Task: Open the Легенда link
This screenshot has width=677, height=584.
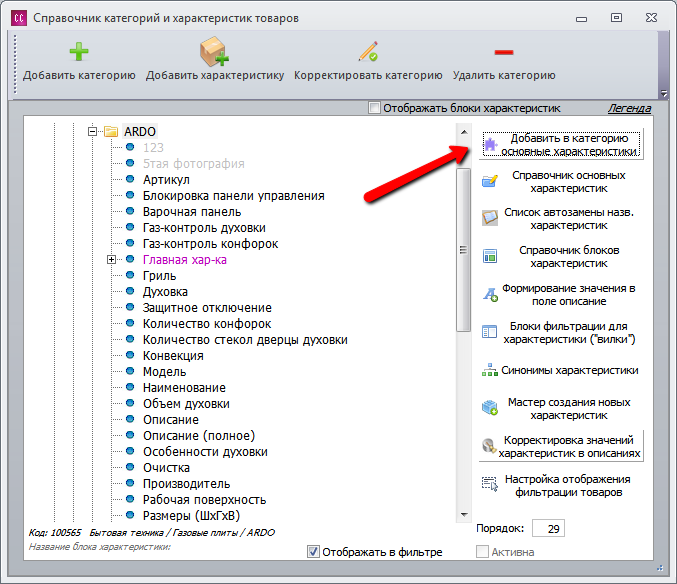Action: (629, 108)
